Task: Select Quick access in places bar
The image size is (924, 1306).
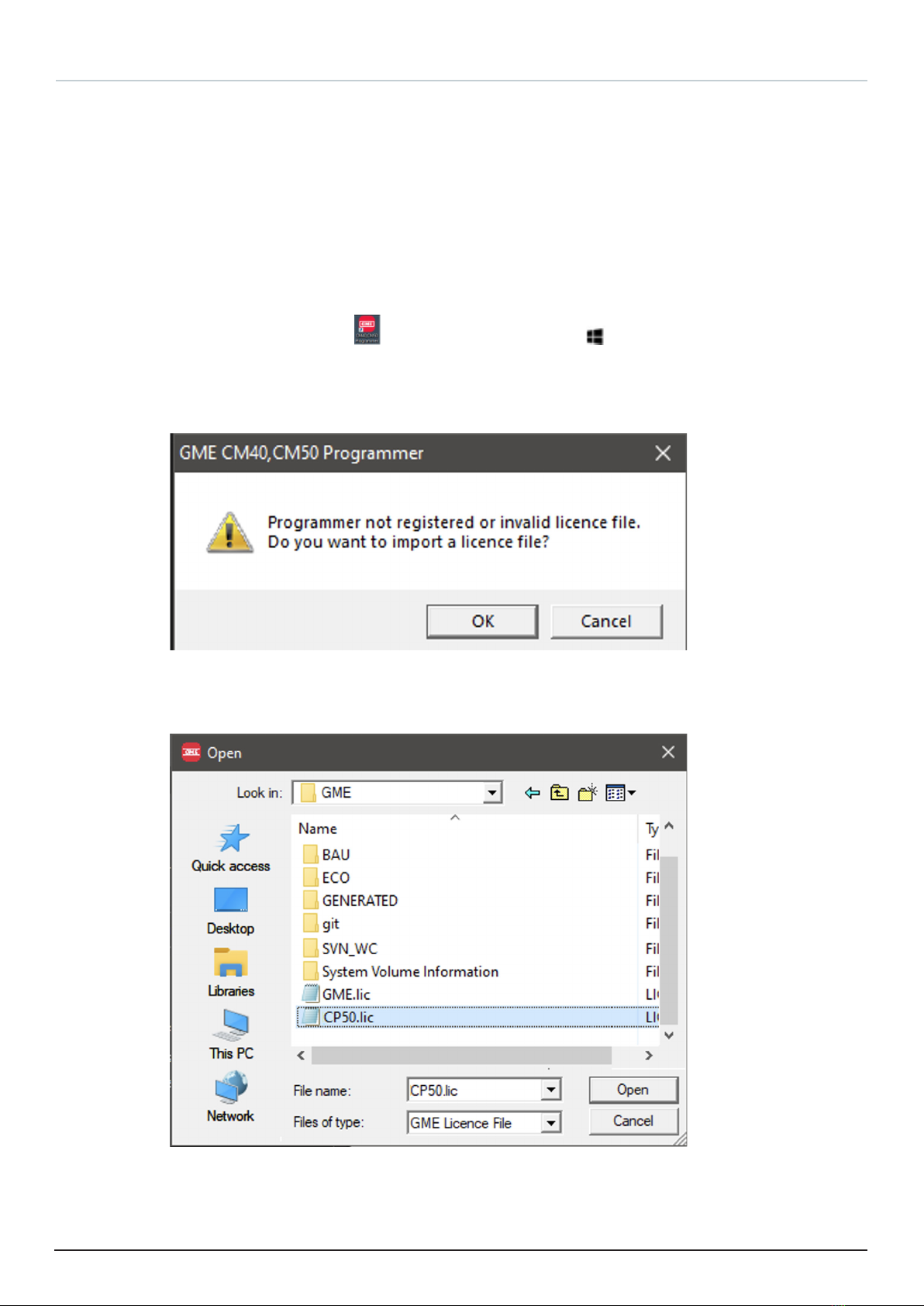Action: coord(231,849)
